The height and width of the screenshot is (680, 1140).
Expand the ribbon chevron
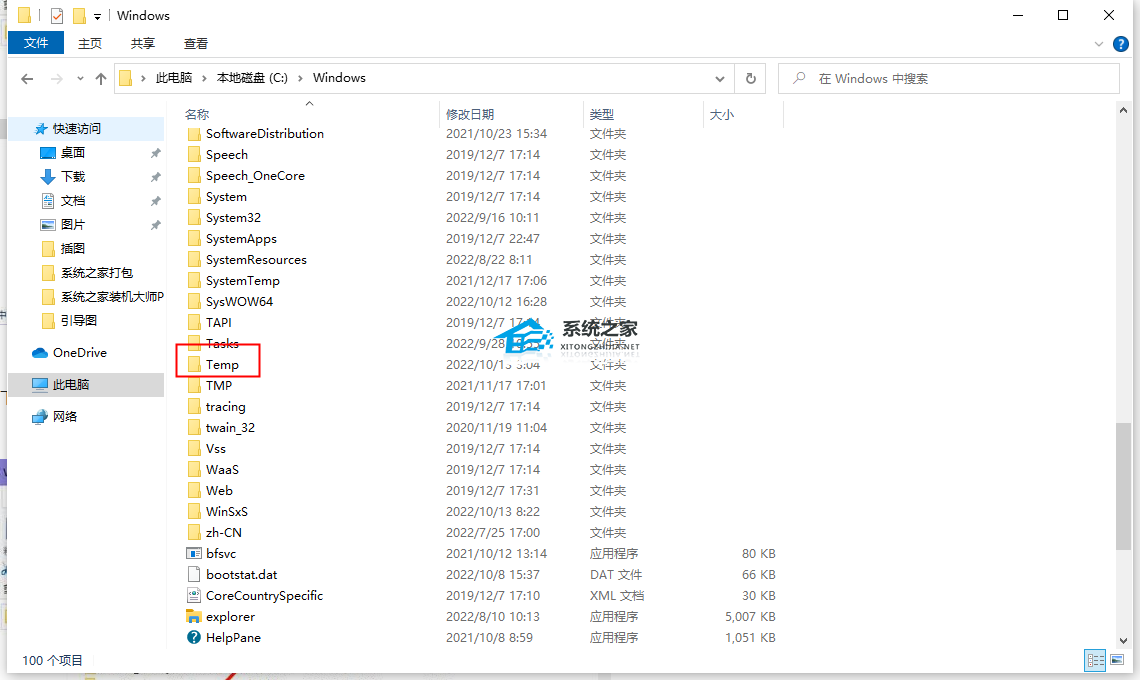[x=1099, y=44]
